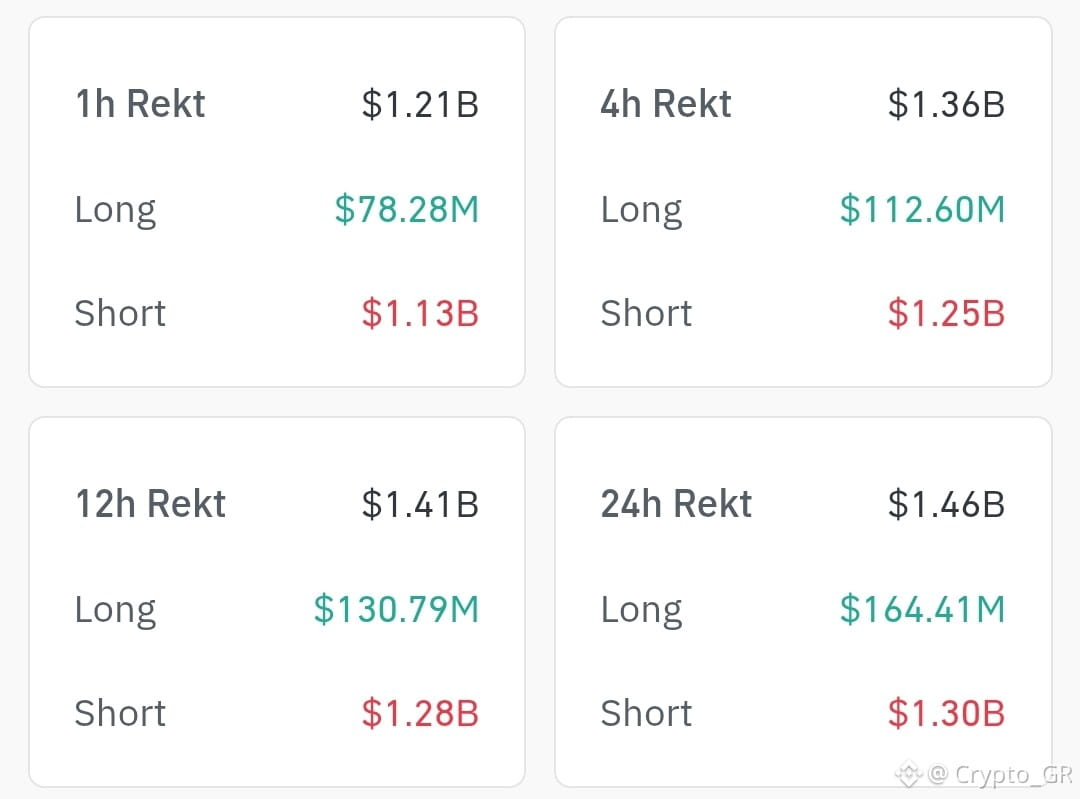
Task: Select the green $112.60M long amount
Action: click(x=923, y=209)
